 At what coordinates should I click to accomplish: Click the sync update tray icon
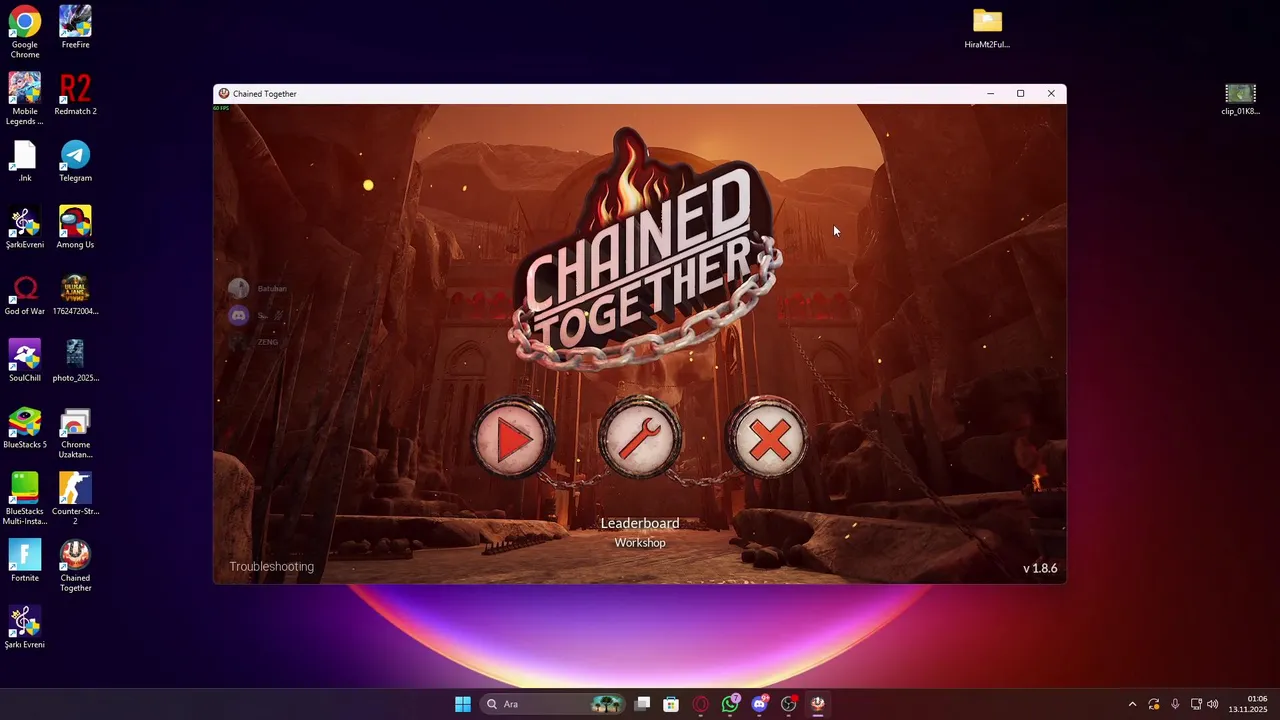coord(1154,704)
